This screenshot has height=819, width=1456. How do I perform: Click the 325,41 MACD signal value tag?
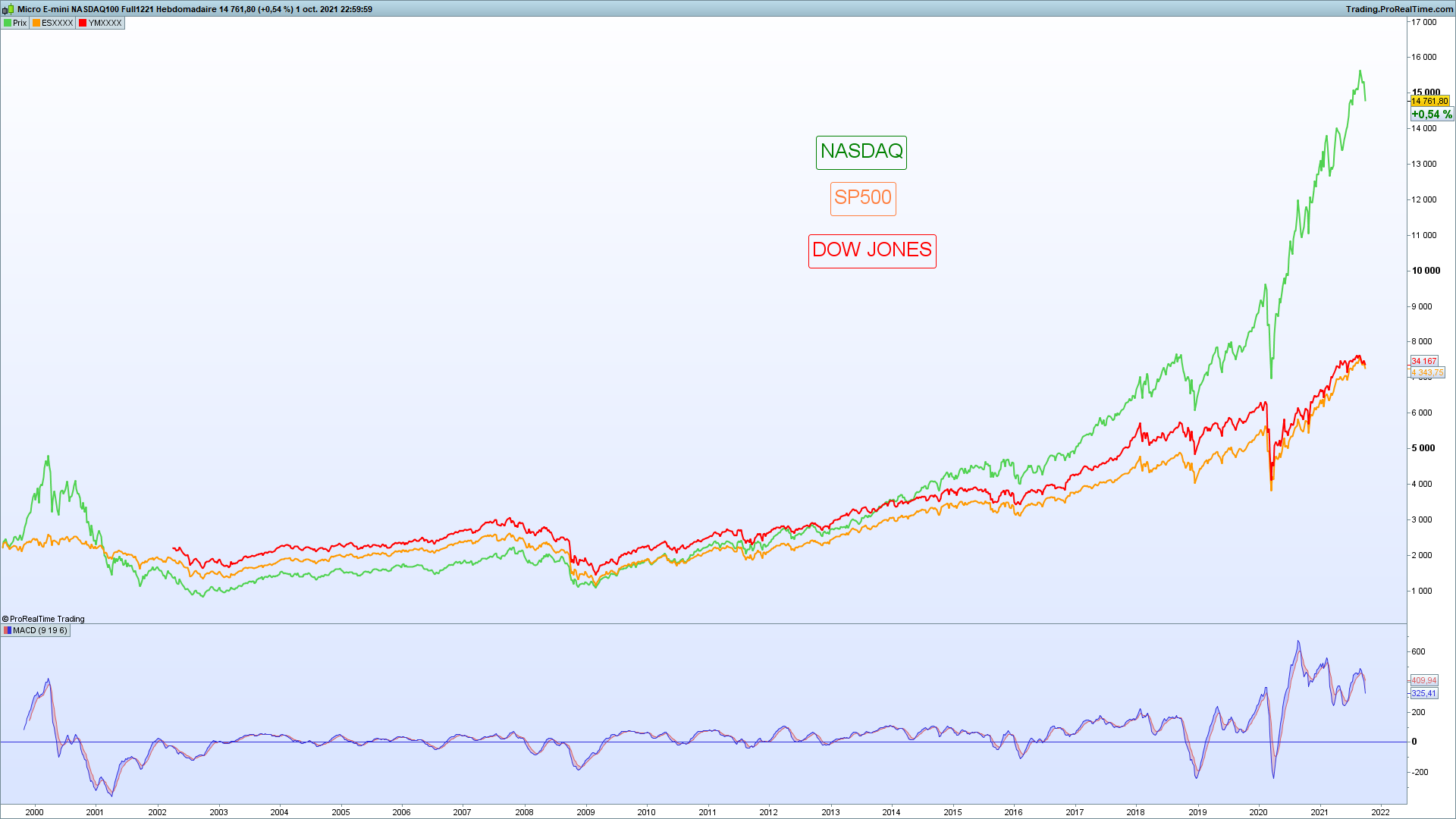click(x=1423, y=694)
